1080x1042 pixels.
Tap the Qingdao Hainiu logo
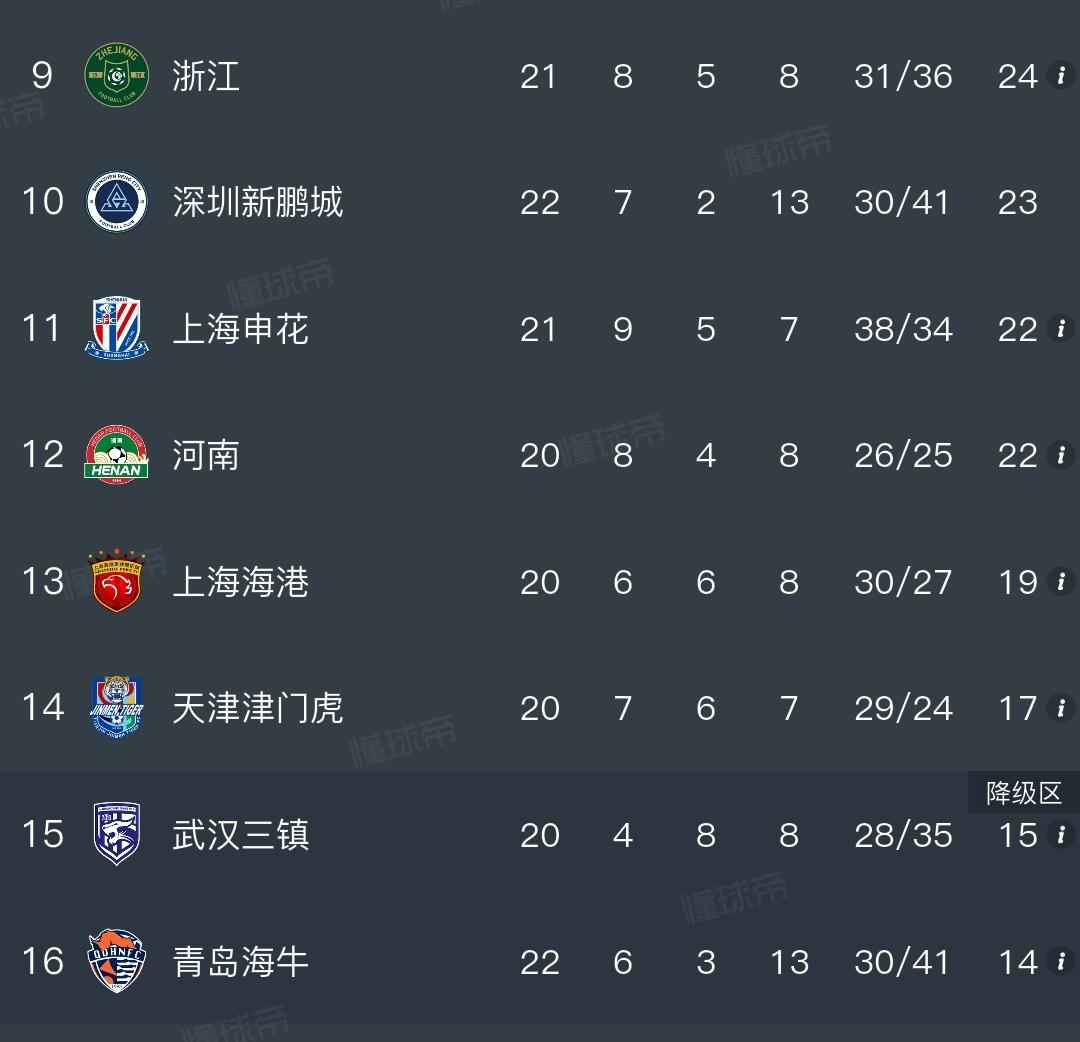coord(116,961)
